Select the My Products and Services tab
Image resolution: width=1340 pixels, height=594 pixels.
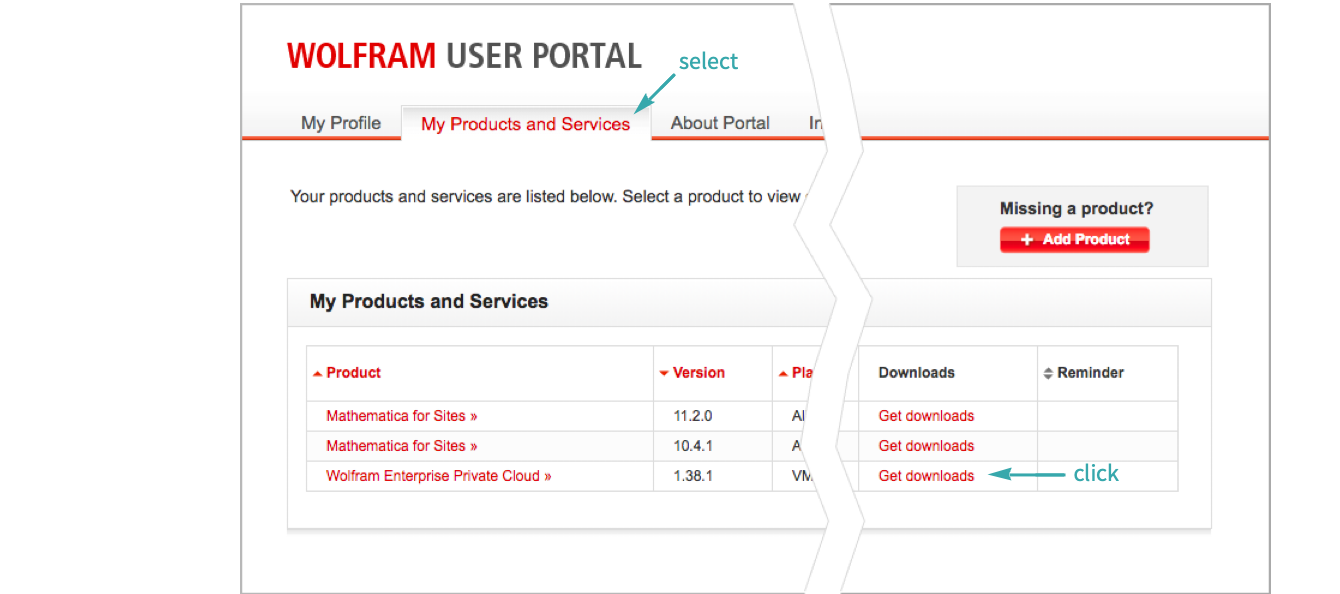pyautogui.click(x=525, y=124)
